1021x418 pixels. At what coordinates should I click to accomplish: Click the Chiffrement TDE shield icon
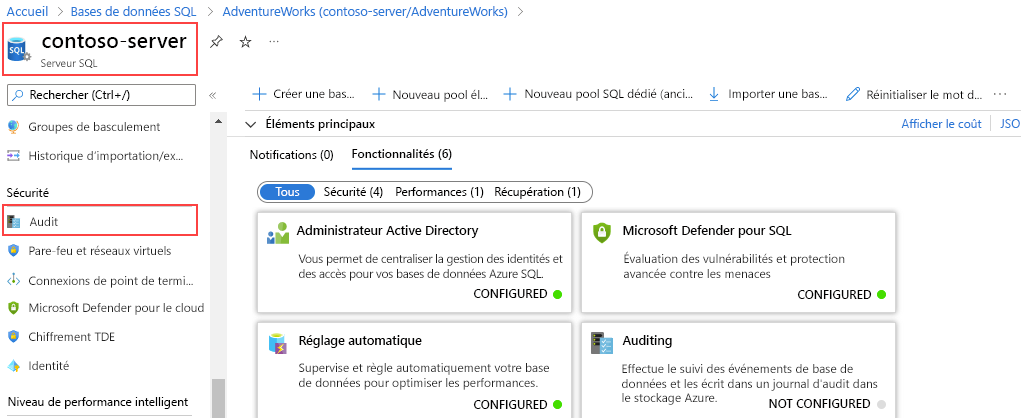click(14, 337)
